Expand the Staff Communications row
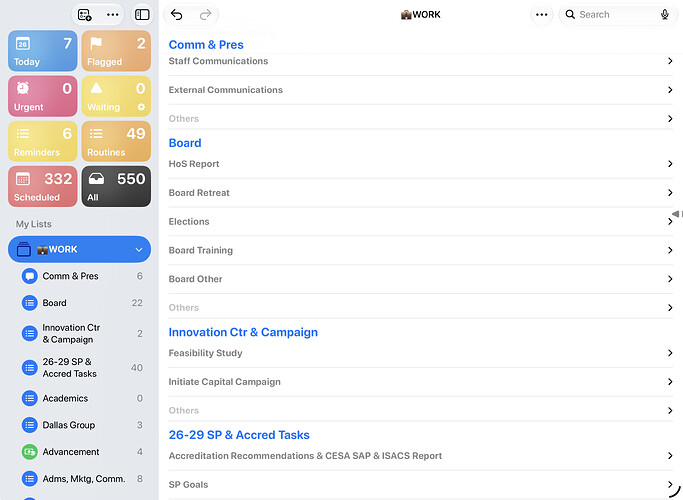This screenshot has width=683, height=500. [x=421, y=61]
